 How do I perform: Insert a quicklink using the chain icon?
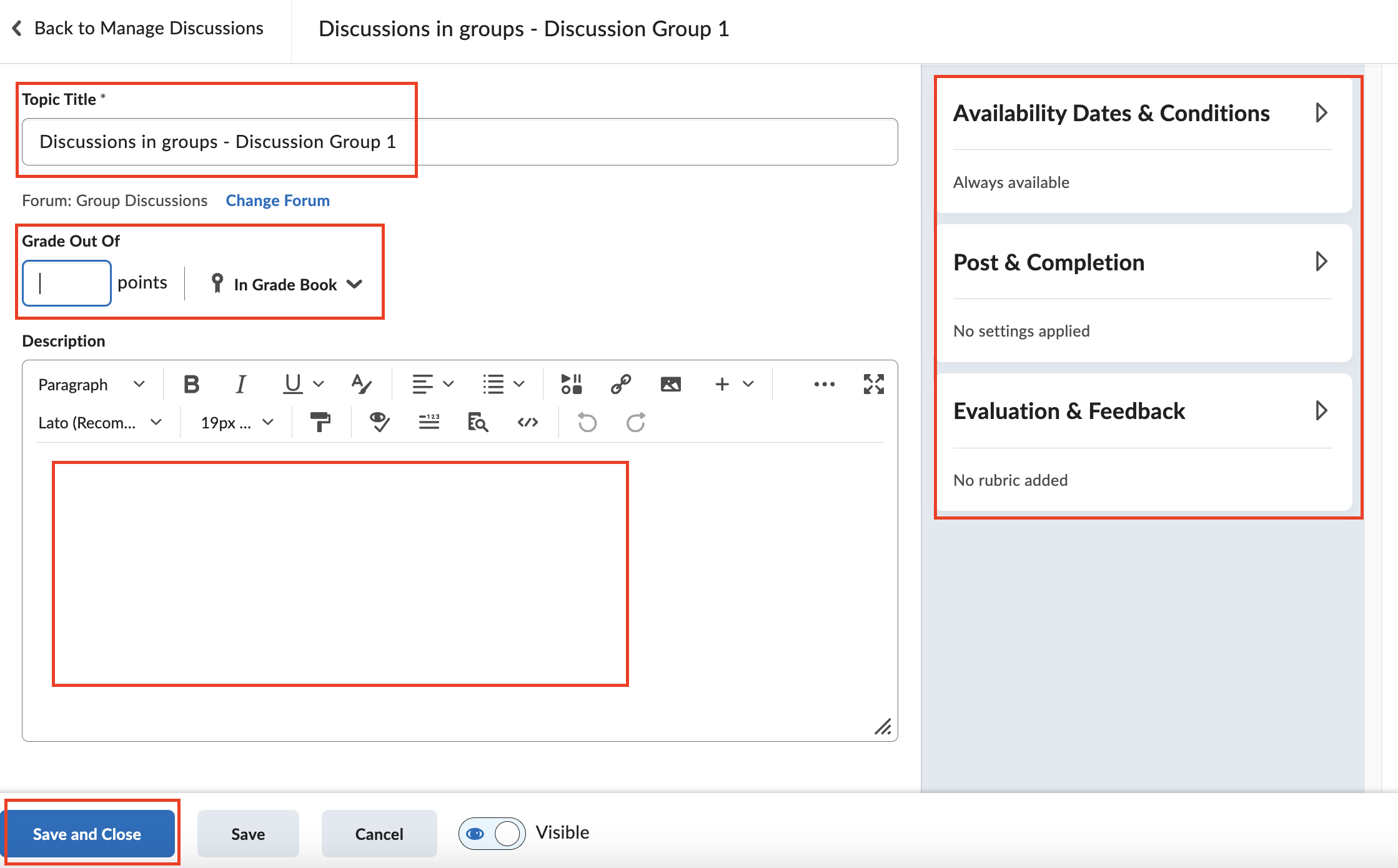(620, 384)
